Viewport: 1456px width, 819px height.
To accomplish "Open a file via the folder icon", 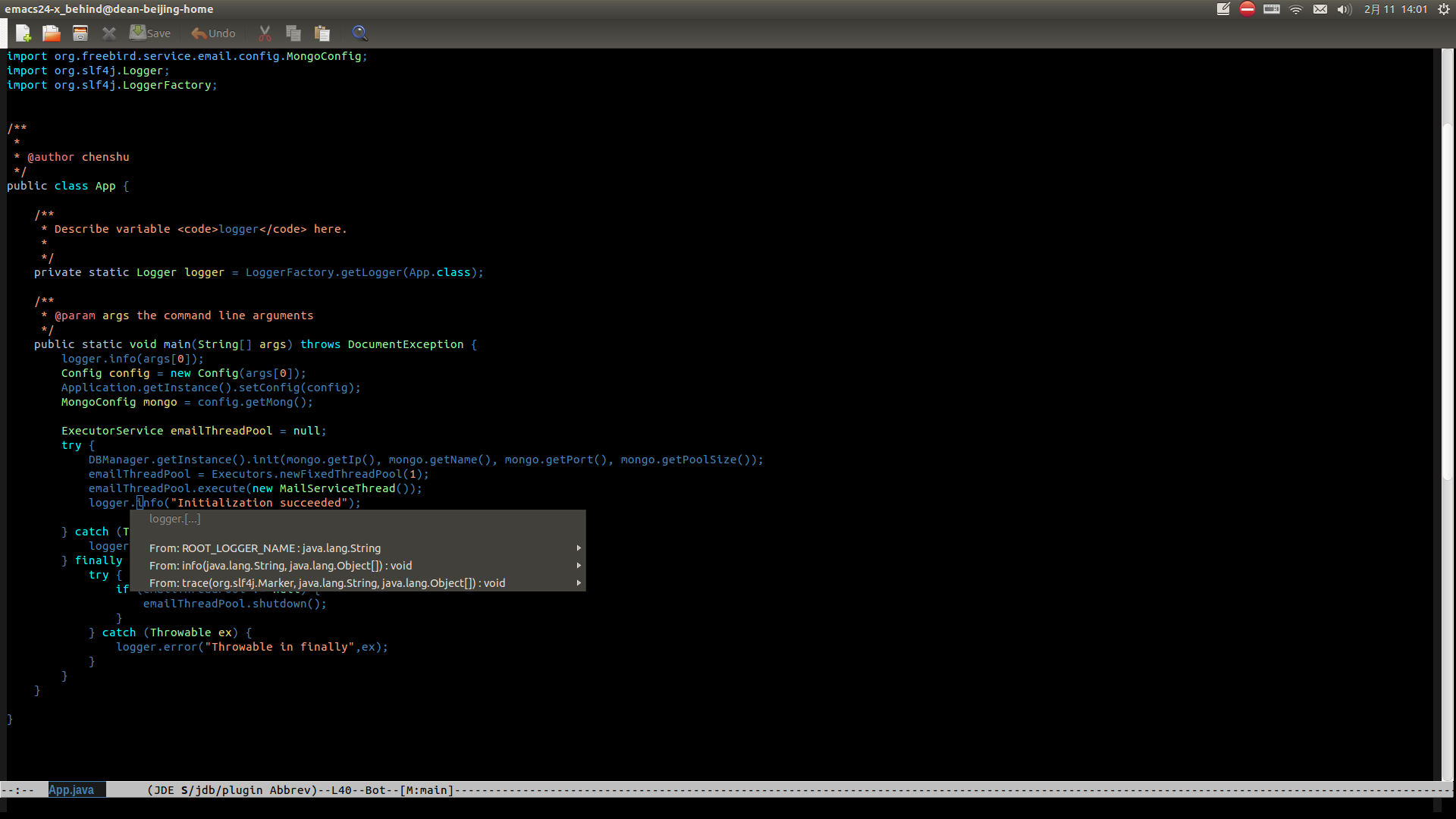I will click(x=51, y=33).
